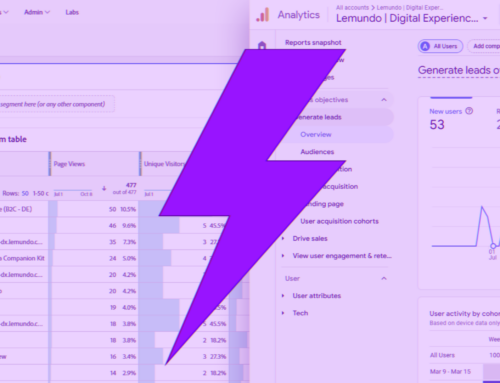Viewport: 500px width, 383px height.
Task: Open the Landing page report
Action: coord(325,204)
